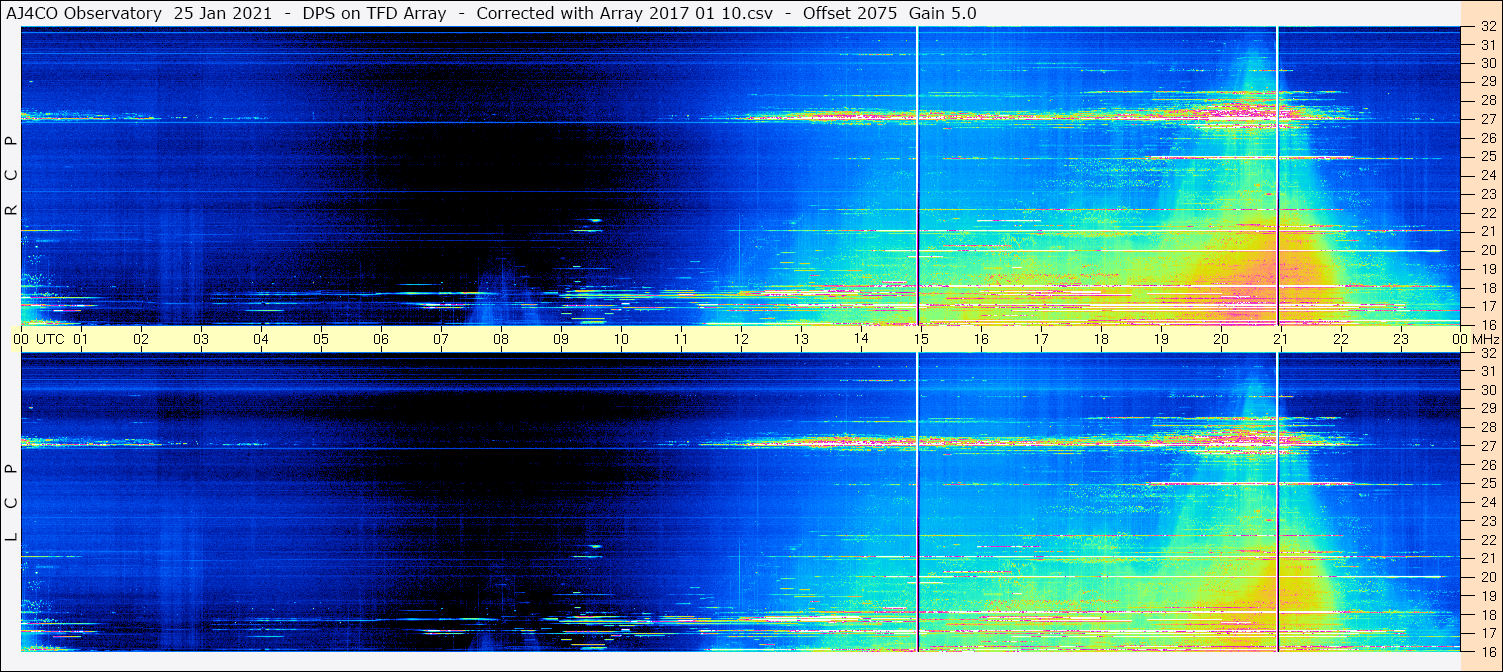Click the AJ4CO Observatory title text

pyautogui.click(x=85, y=13)
